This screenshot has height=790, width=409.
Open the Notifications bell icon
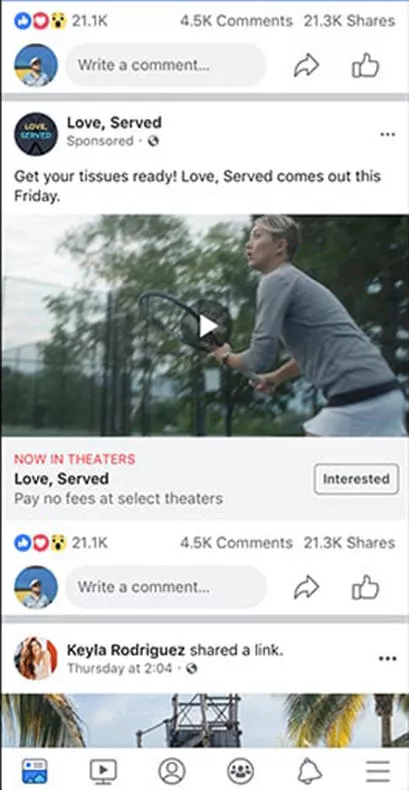[310, 771]
